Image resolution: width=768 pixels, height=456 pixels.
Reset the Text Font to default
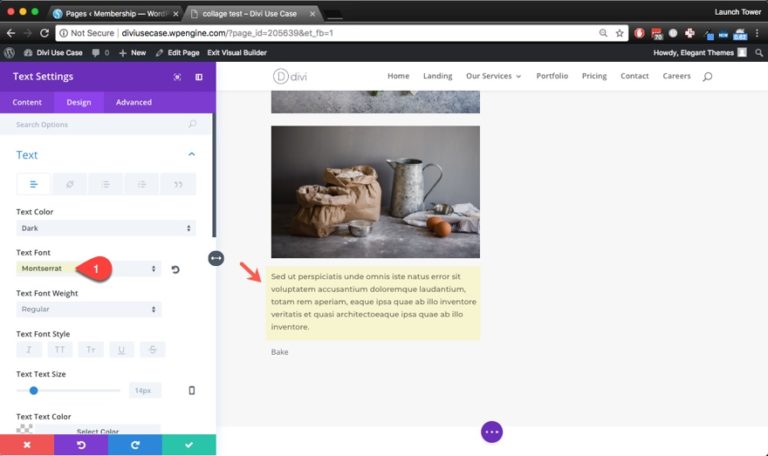click(176, 269)
